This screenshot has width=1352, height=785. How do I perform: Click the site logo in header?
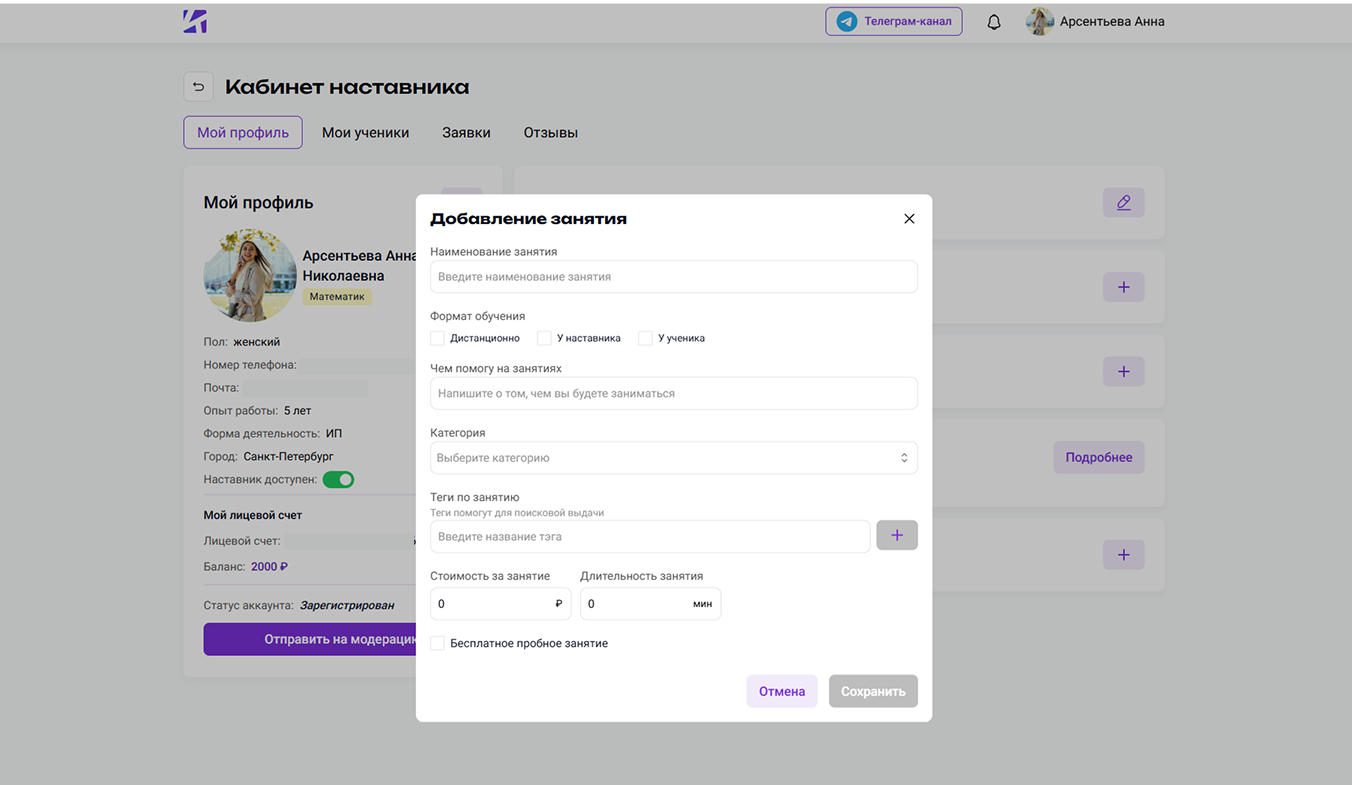(195, 21)
